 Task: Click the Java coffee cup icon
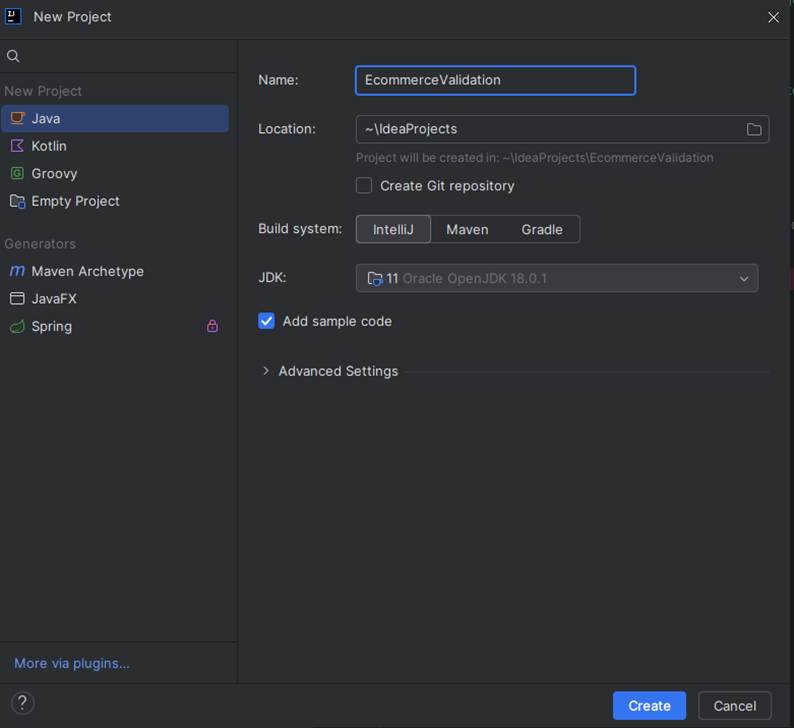point(17,118)
